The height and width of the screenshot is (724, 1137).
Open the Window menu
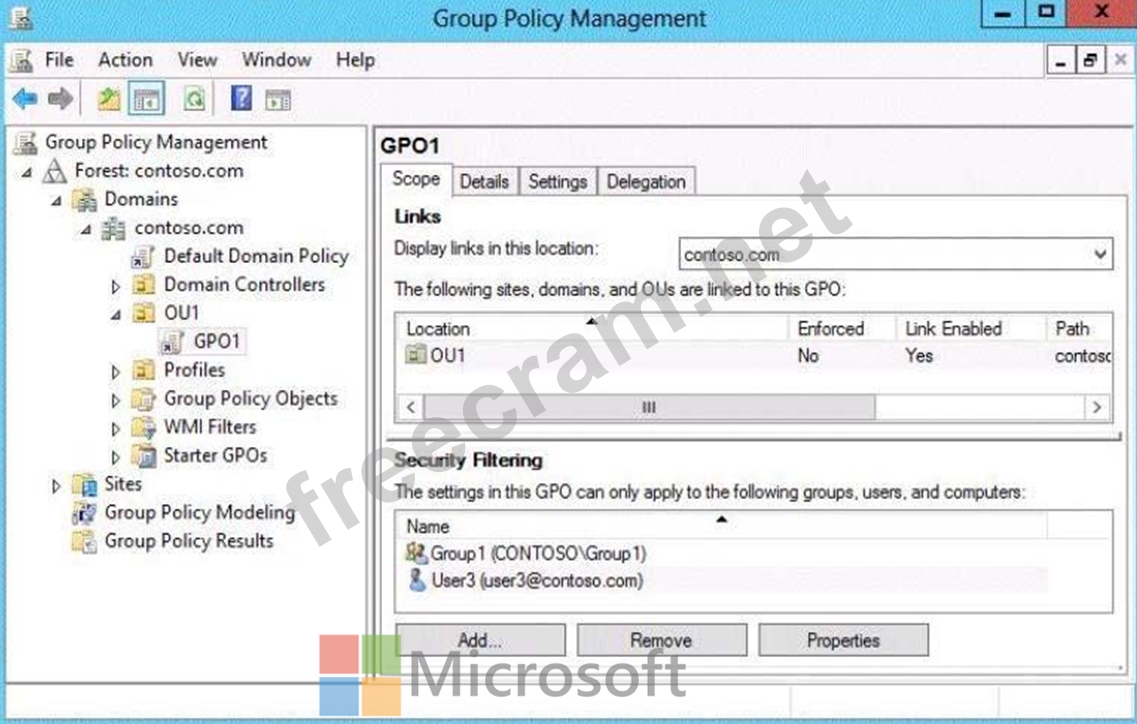[x=276, y=59]
